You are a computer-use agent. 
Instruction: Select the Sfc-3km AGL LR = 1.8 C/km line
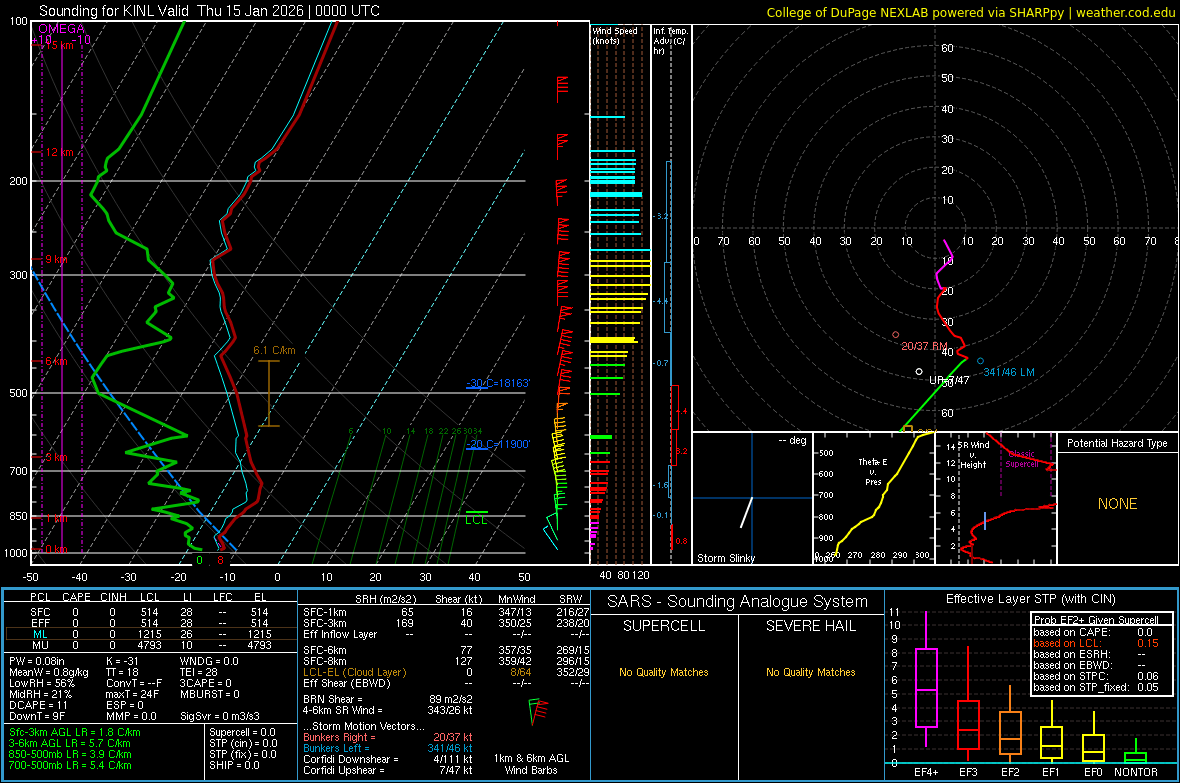(75, 732)
